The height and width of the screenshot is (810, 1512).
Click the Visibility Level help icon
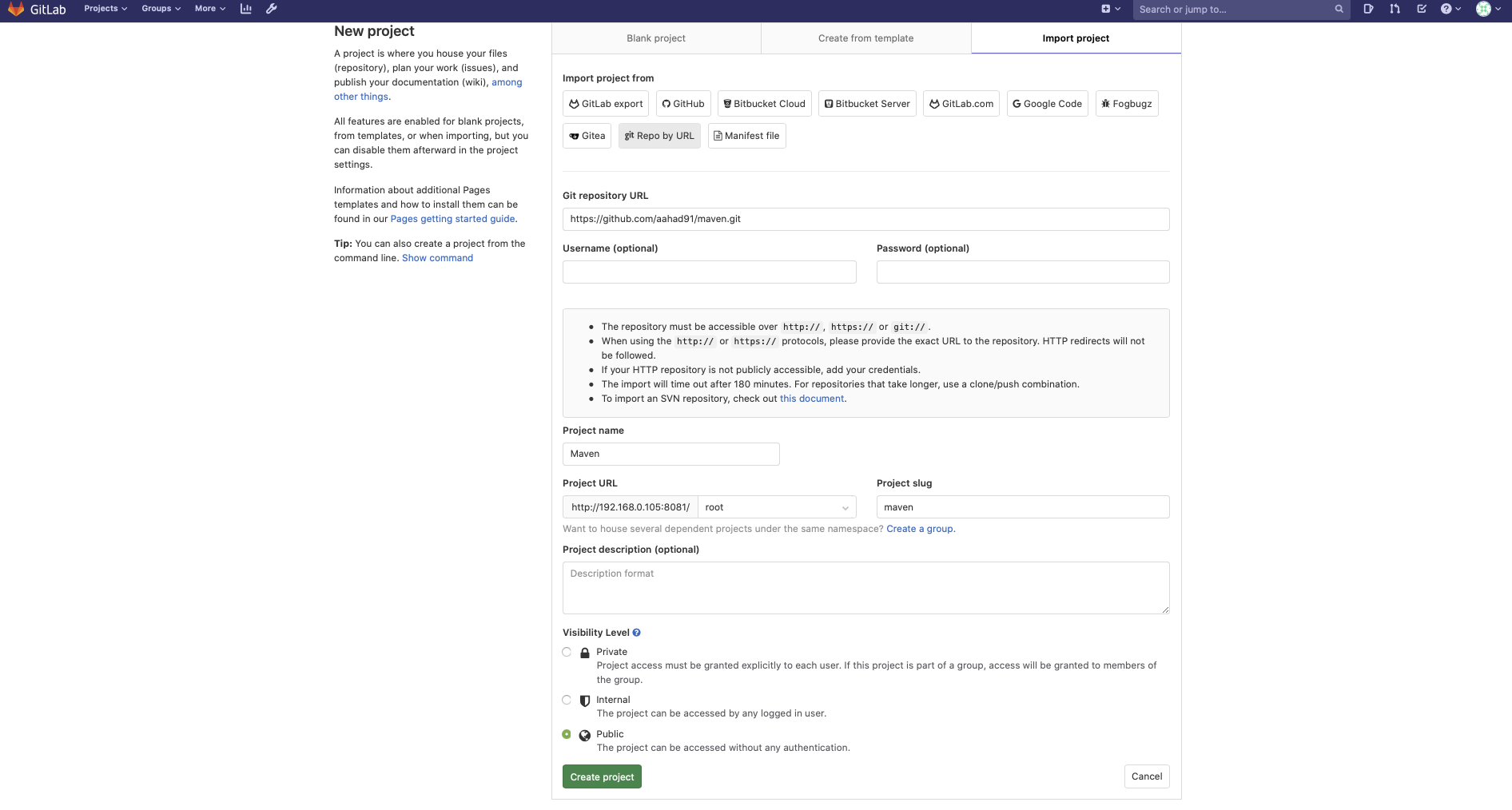tap(637, 633)
